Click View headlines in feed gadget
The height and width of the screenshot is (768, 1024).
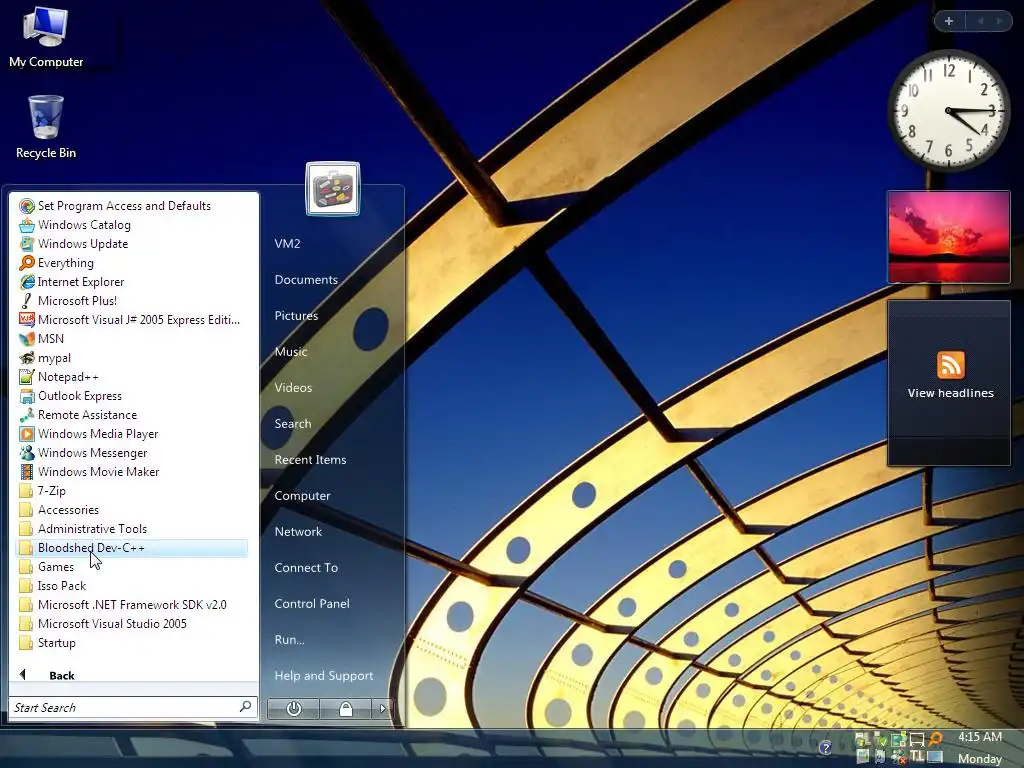(950, 393)
